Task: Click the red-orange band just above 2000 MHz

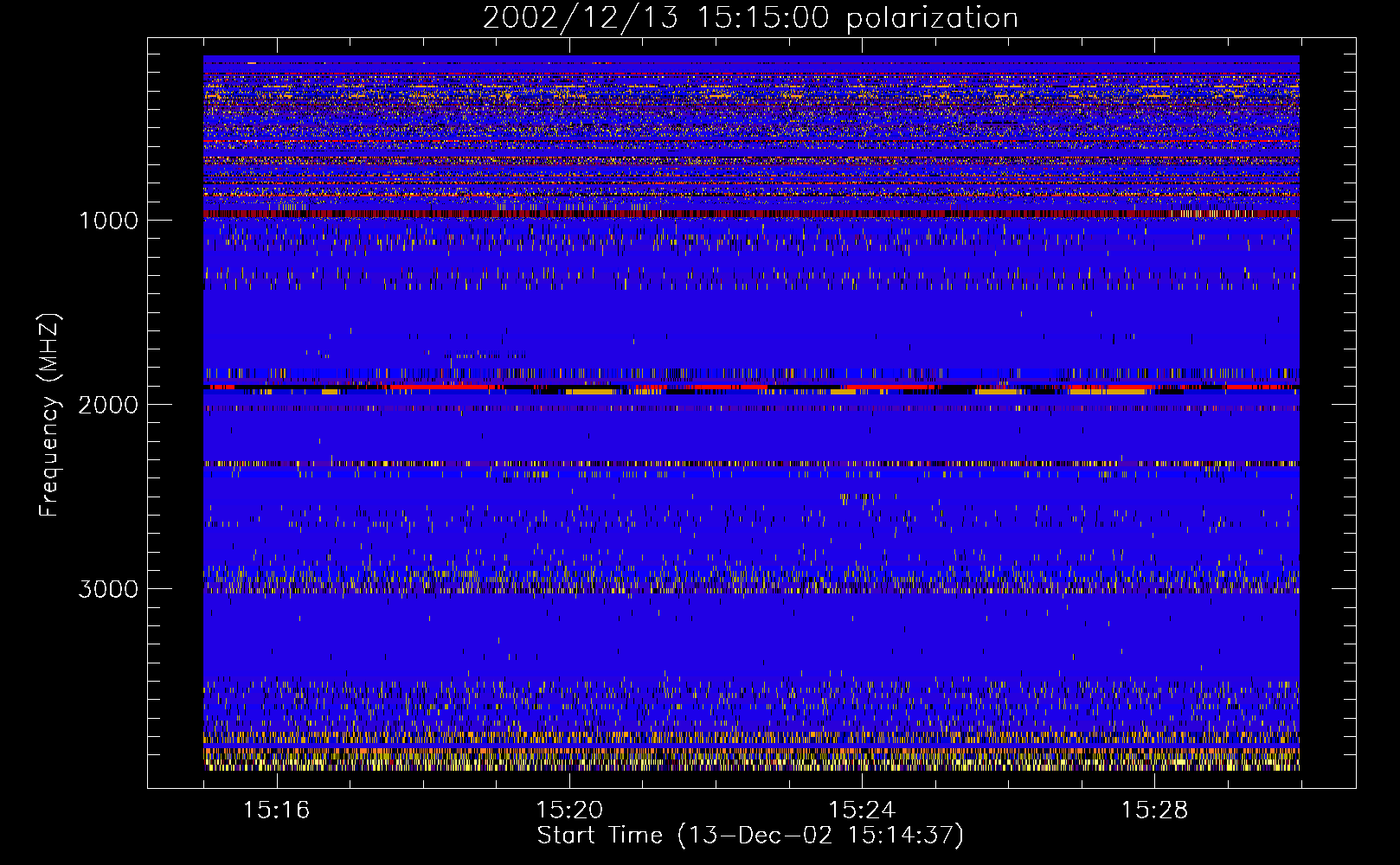Action: pos(751,389)
